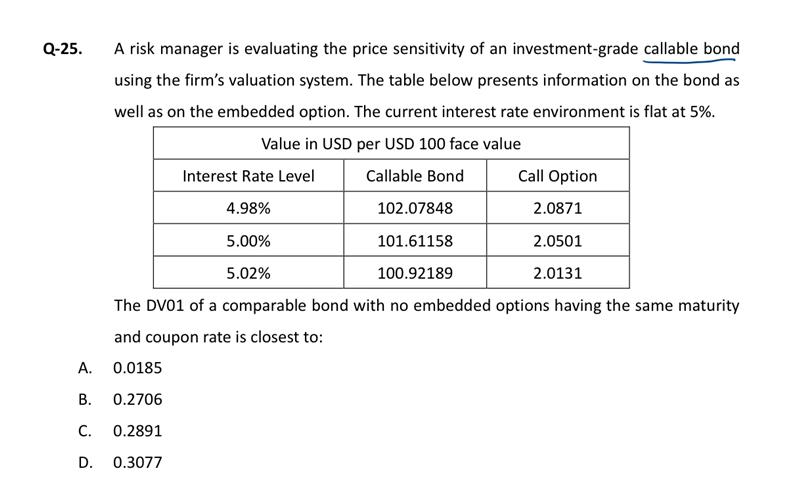Click the call option value 2.0501
Screen dimensions: 800x490
tap(557, 241)
